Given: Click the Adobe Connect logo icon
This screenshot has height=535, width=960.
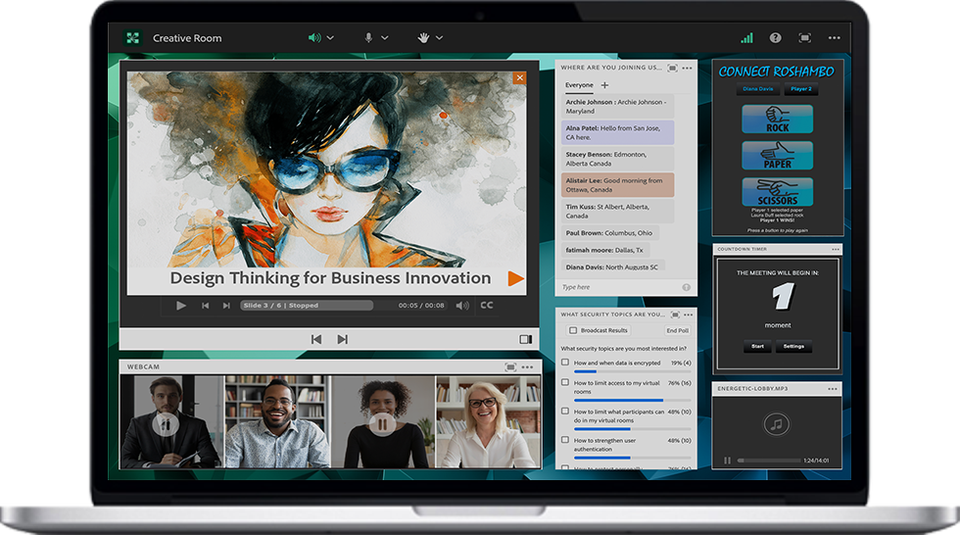Looking at the screenshot, I should [133, 38].
